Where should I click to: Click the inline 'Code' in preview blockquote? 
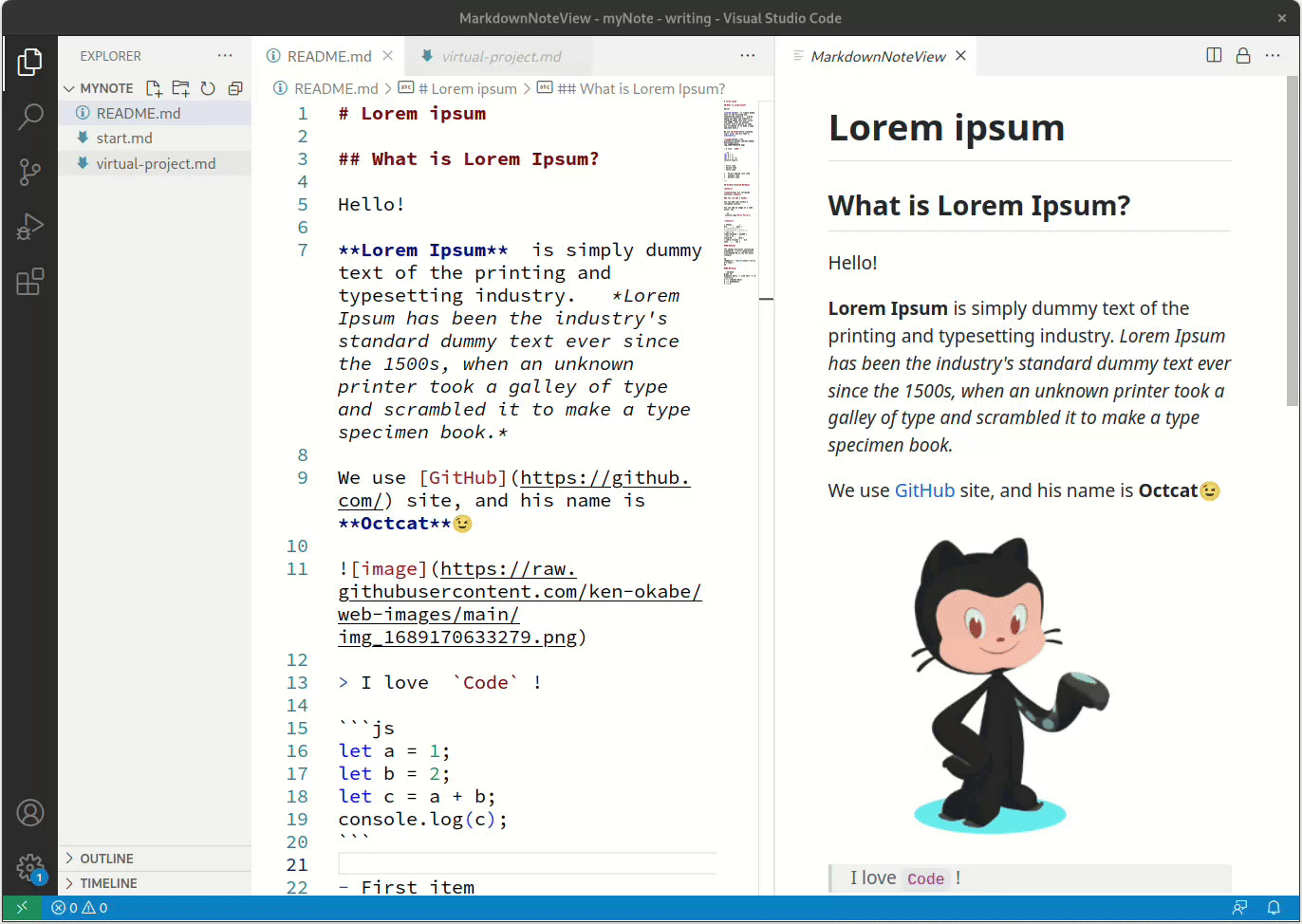[925, 879]
